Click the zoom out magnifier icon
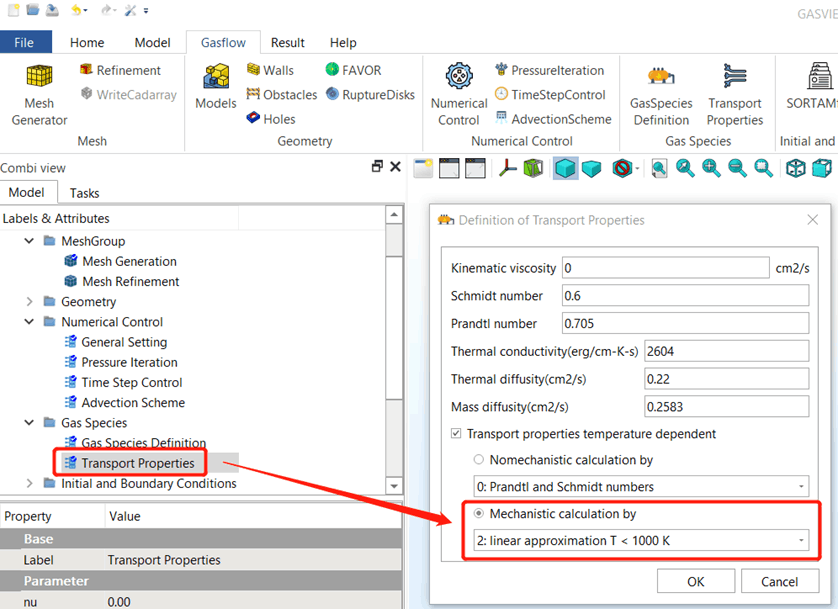The image size is (838, 609). tap(738, 168)
